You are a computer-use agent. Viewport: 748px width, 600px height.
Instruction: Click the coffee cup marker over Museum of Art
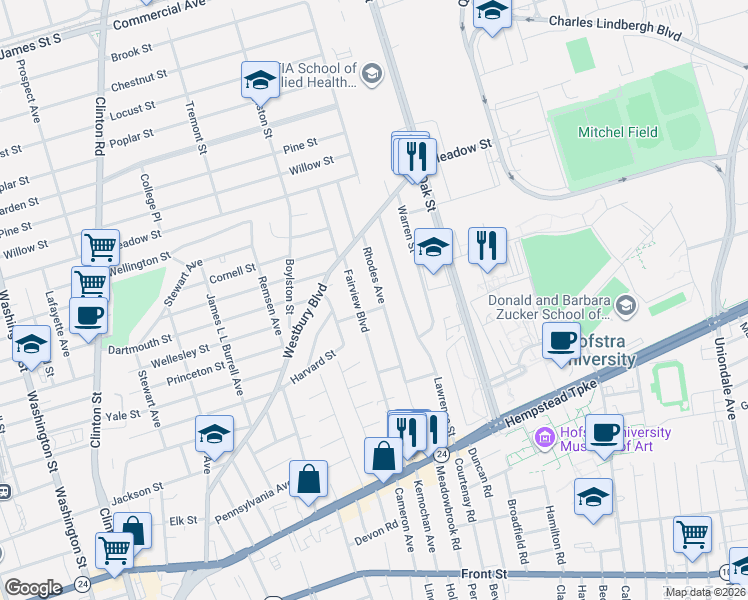tap(604, 436)
